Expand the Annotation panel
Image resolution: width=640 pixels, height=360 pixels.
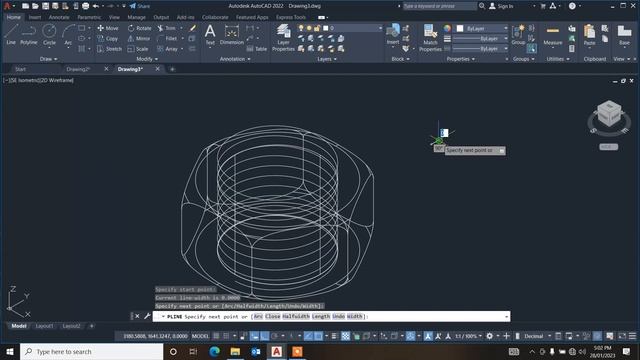point(235,59)
